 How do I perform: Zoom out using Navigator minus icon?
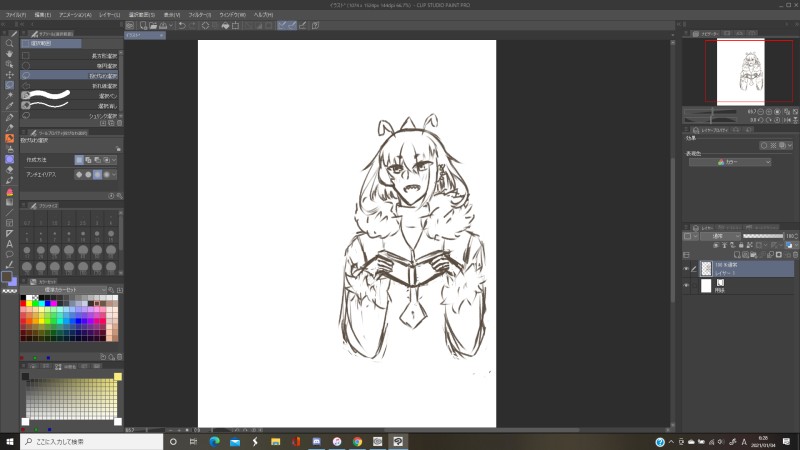761,112
